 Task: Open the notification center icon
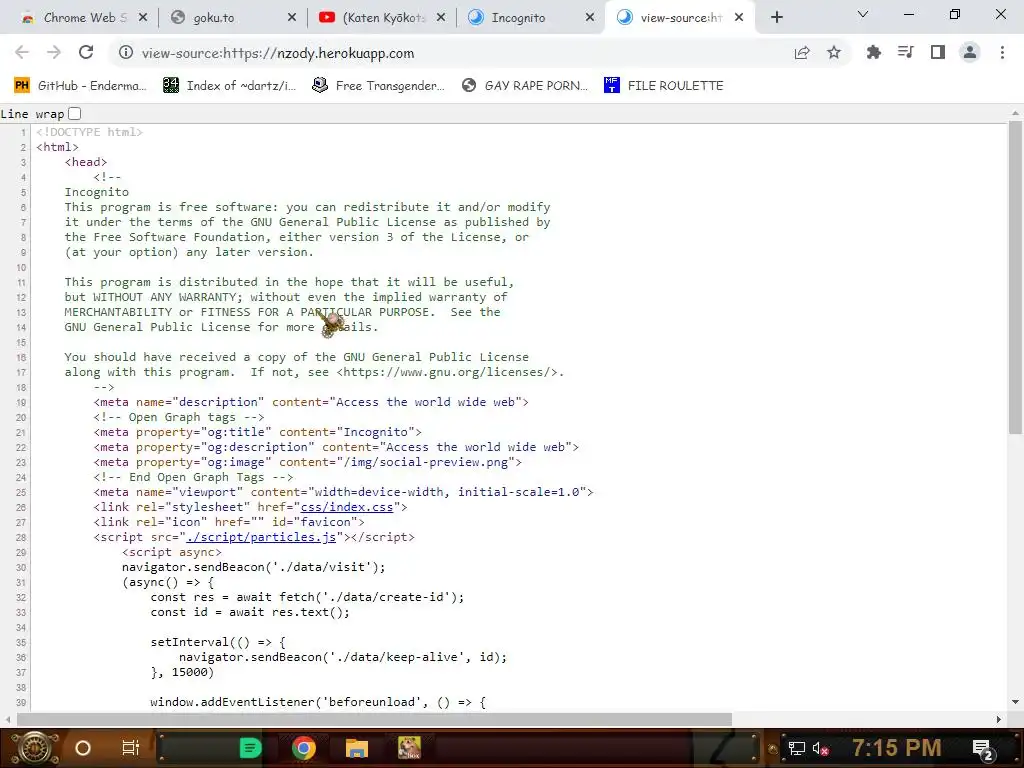tap(982, 748)
